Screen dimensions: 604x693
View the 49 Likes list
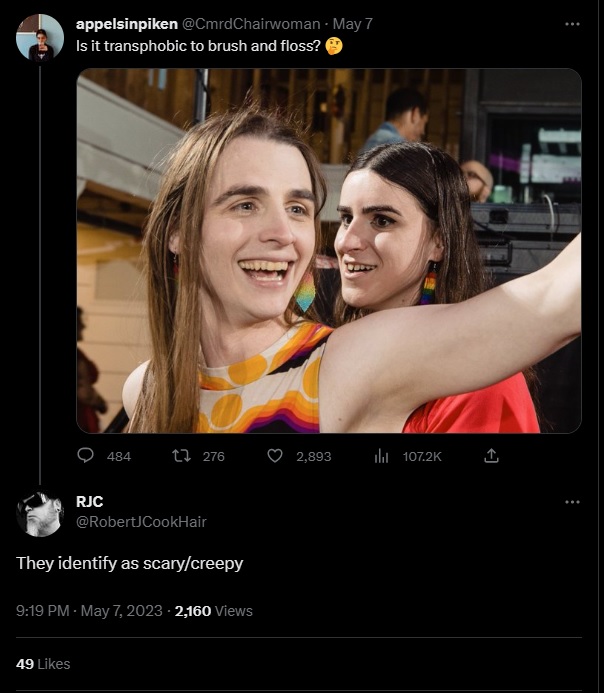click(x=43, y=663)
